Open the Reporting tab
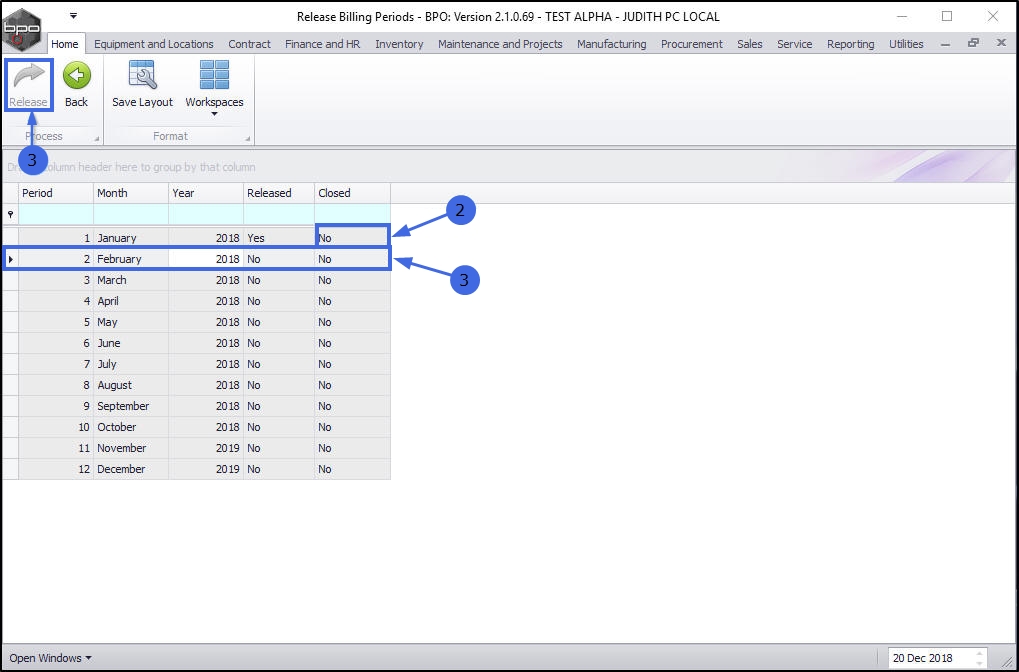The width and height of the screenshot is (1019, 672). (850, 44)
